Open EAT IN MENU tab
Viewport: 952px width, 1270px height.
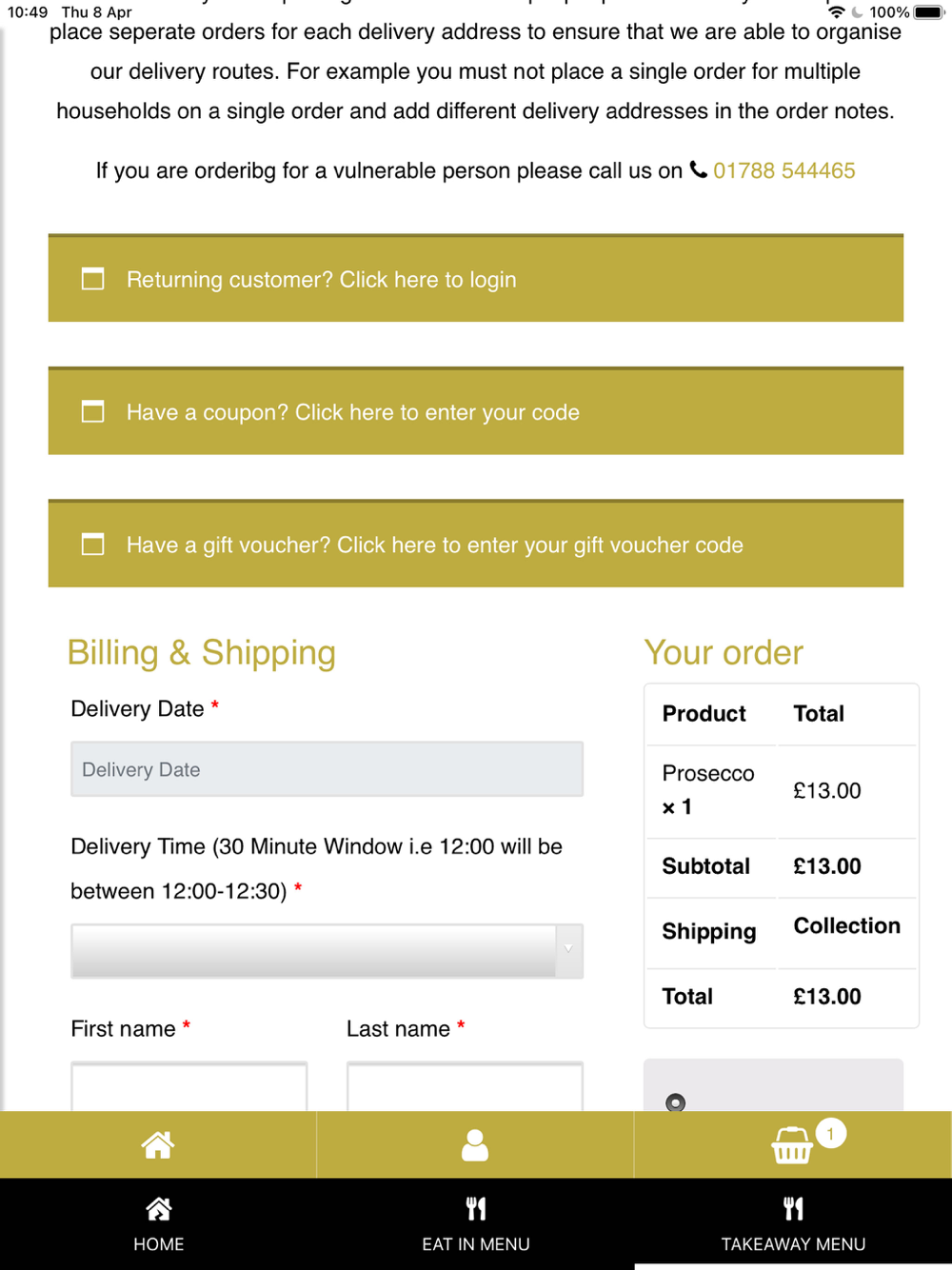point(476,1223)
